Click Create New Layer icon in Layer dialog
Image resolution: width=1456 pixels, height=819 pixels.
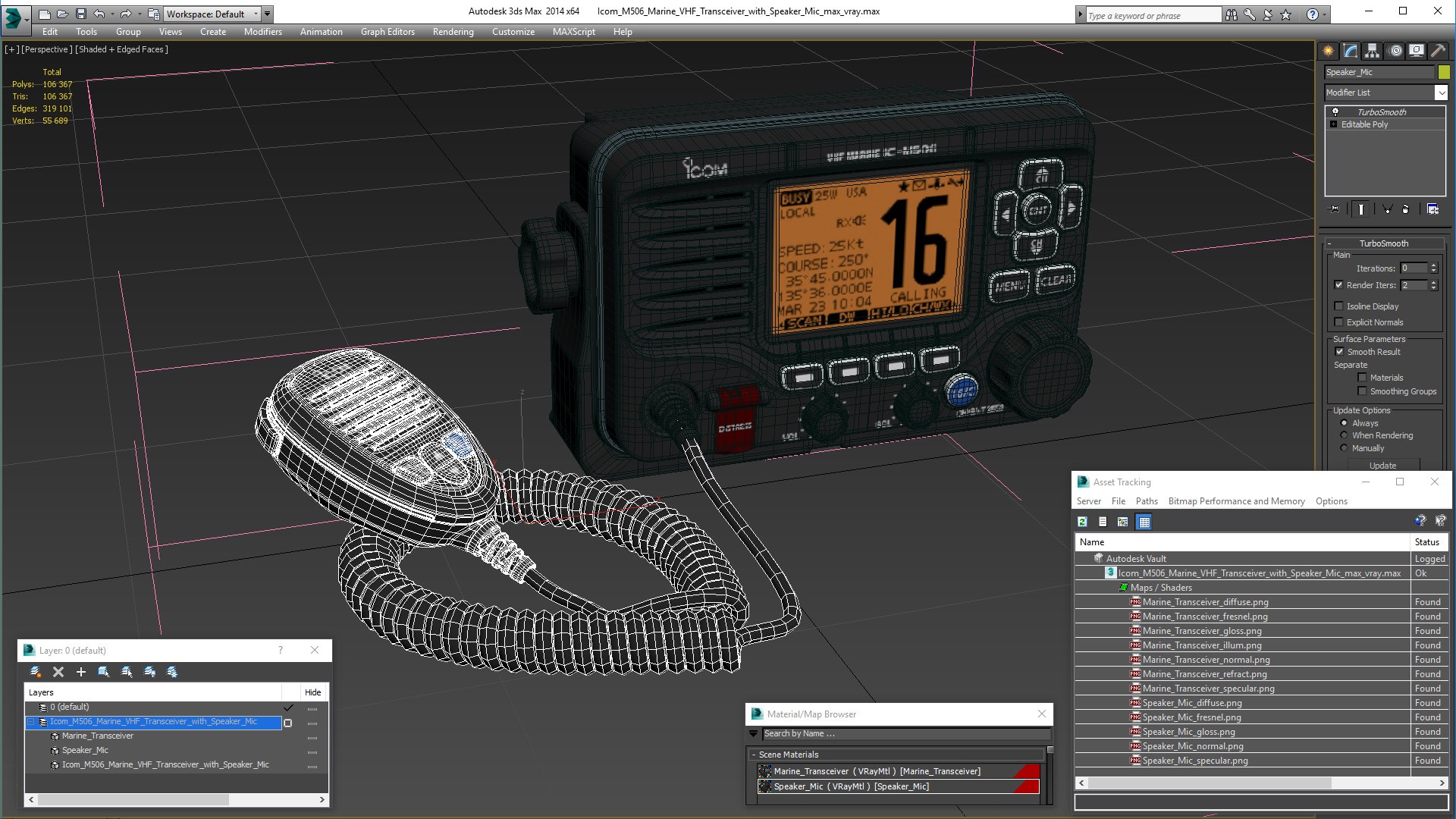[x=36, y=672]
